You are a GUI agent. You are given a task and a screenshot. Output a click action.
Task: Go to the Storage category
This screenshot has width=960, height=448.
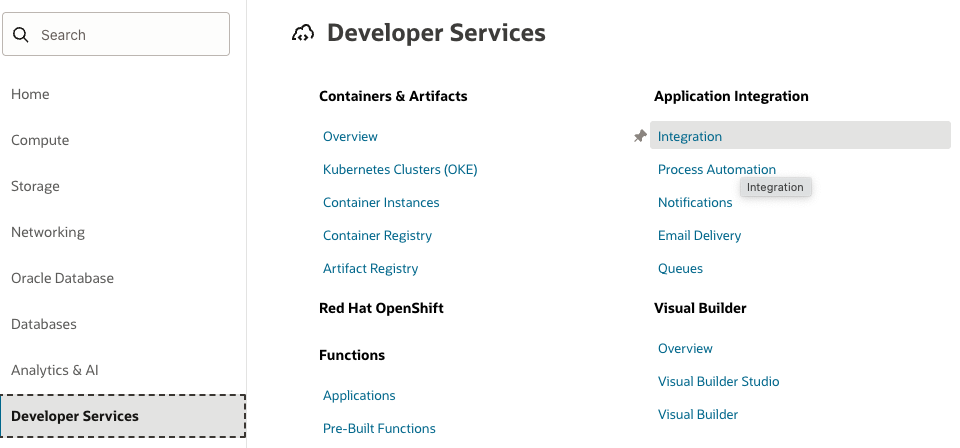[35, 186]
